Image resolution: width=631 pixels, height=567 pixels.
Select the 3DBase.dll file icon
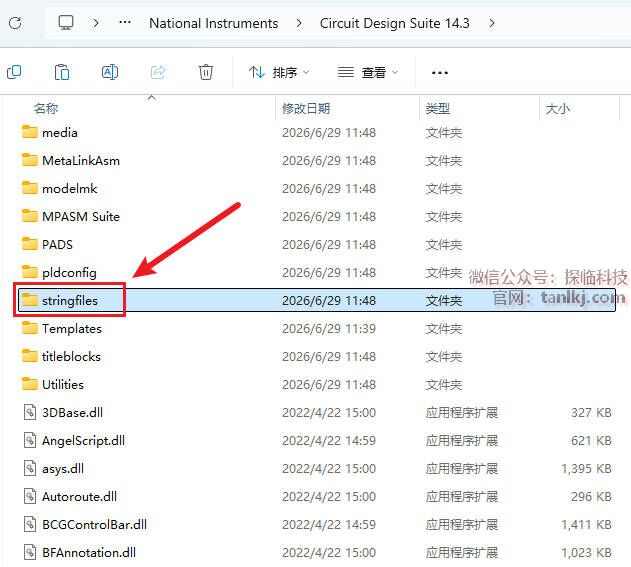30,412
